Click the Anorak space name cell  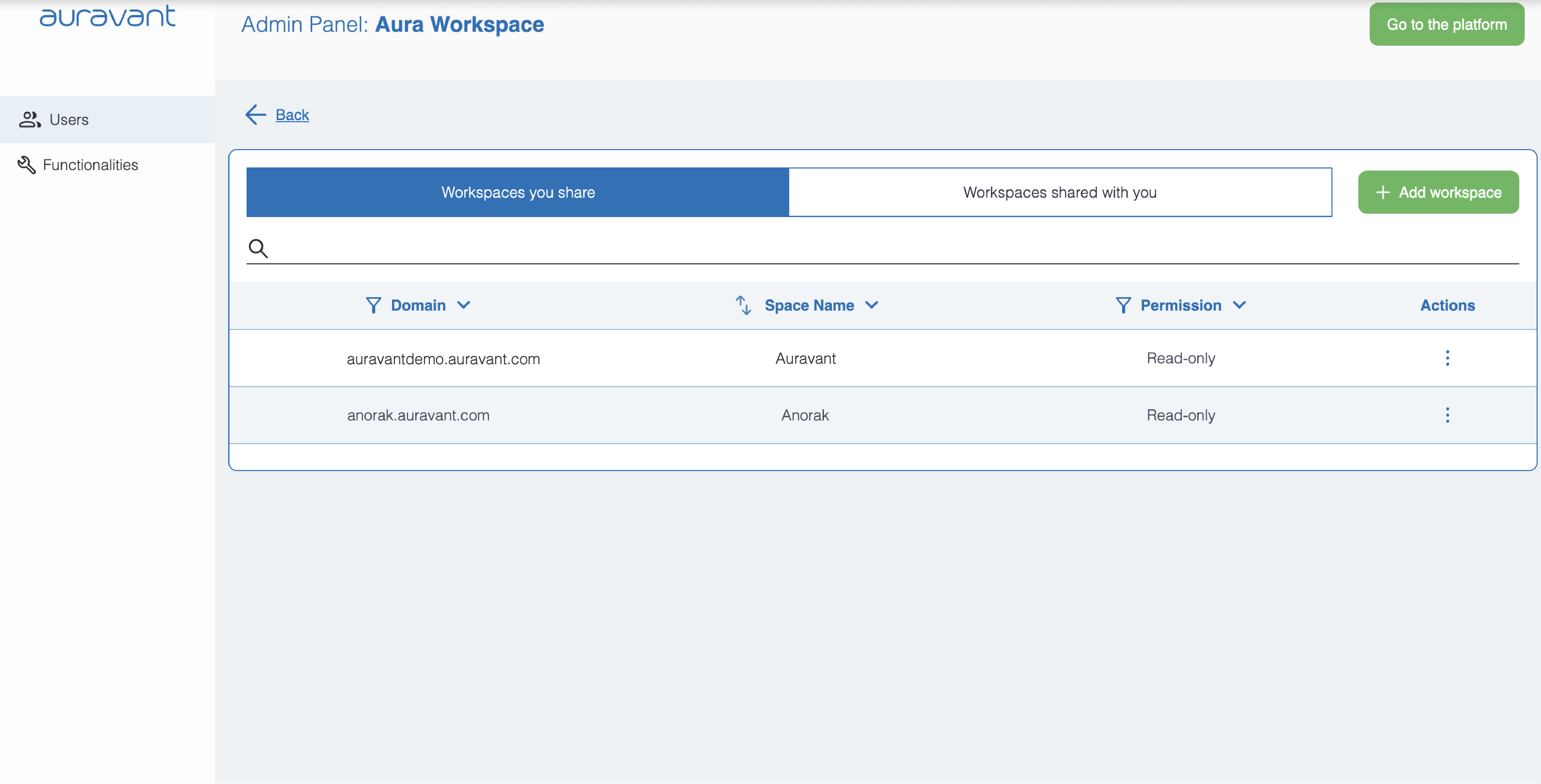point(805,415)
